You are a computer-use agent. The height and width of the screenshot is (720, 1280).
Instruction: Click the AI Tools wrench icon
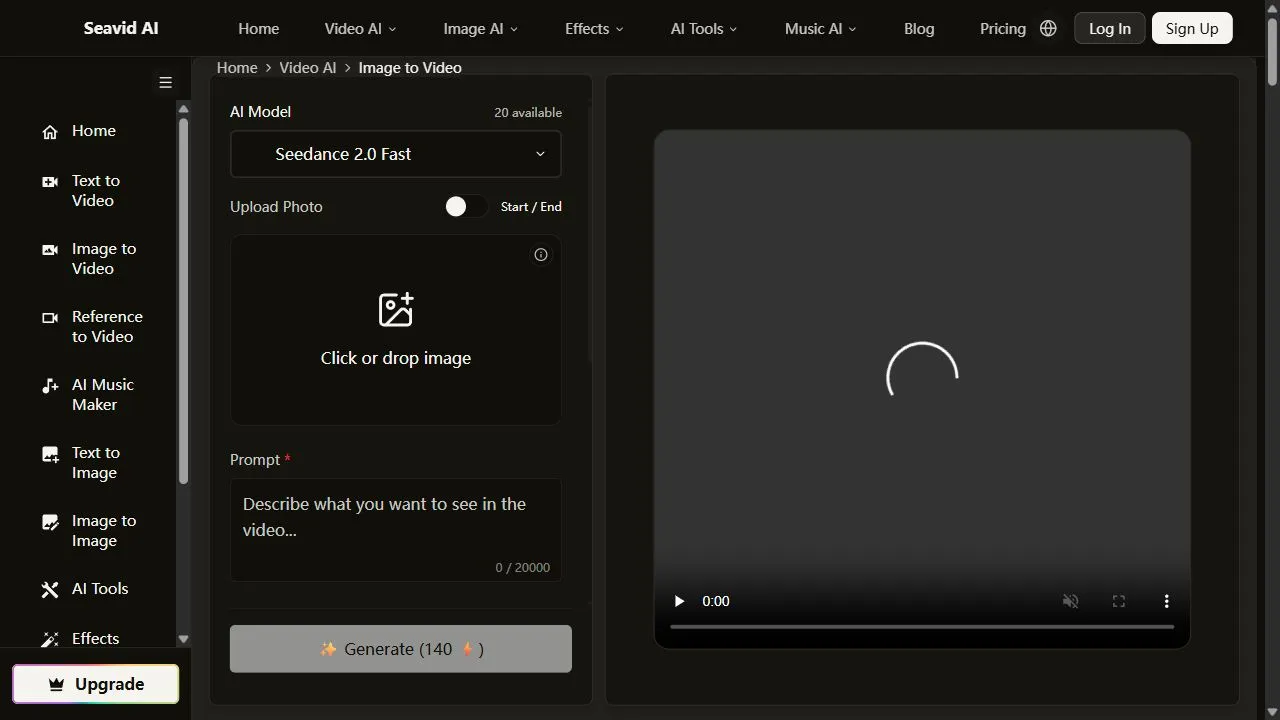50,590
